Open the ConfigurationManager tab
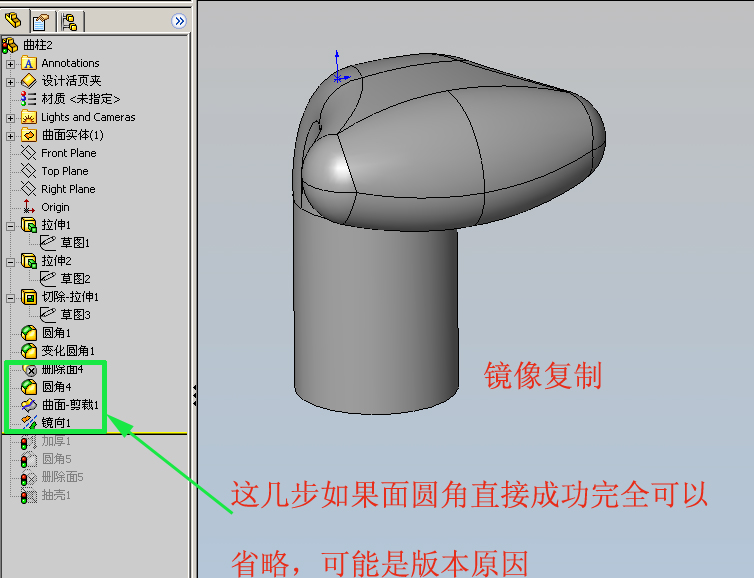This screenshot has height=578, width=754. [x=70, y=22]
